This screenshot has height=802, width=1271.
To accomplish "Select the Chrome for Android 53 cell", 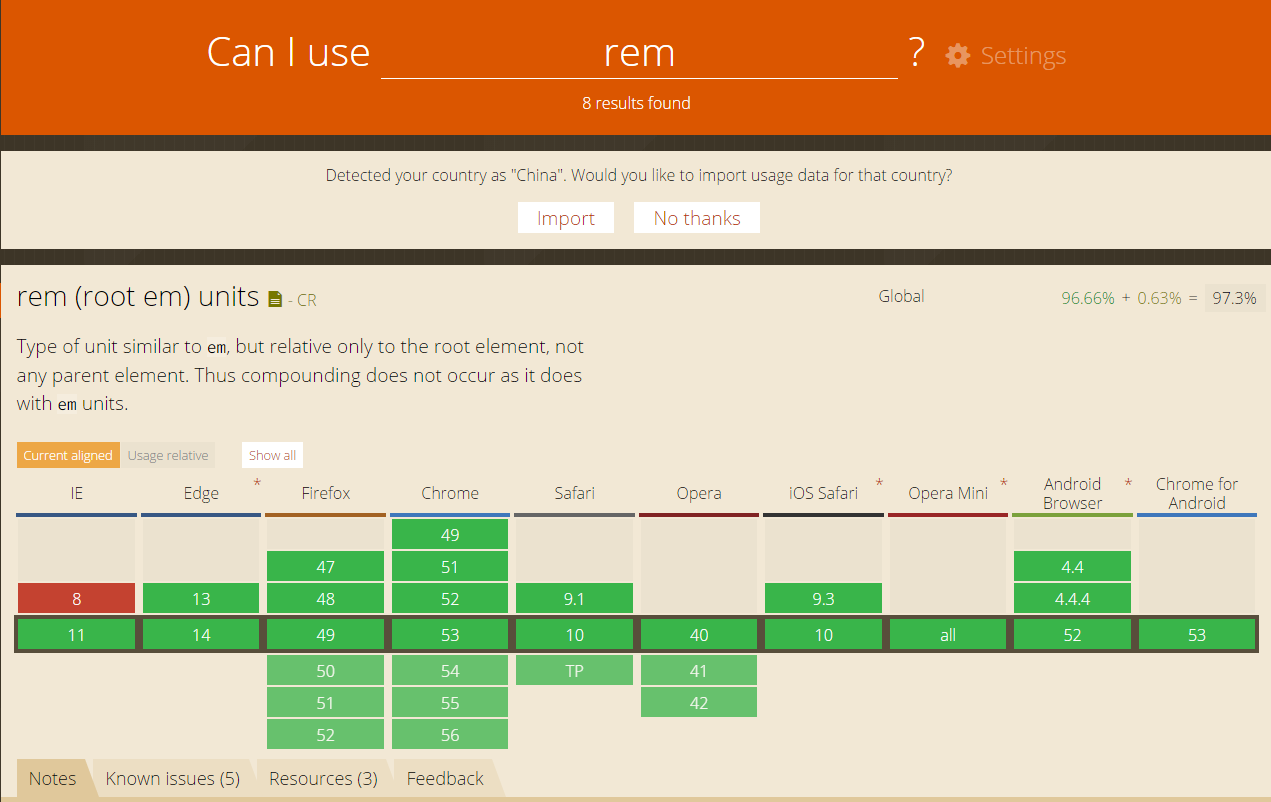I will [x=1197, y=635].
